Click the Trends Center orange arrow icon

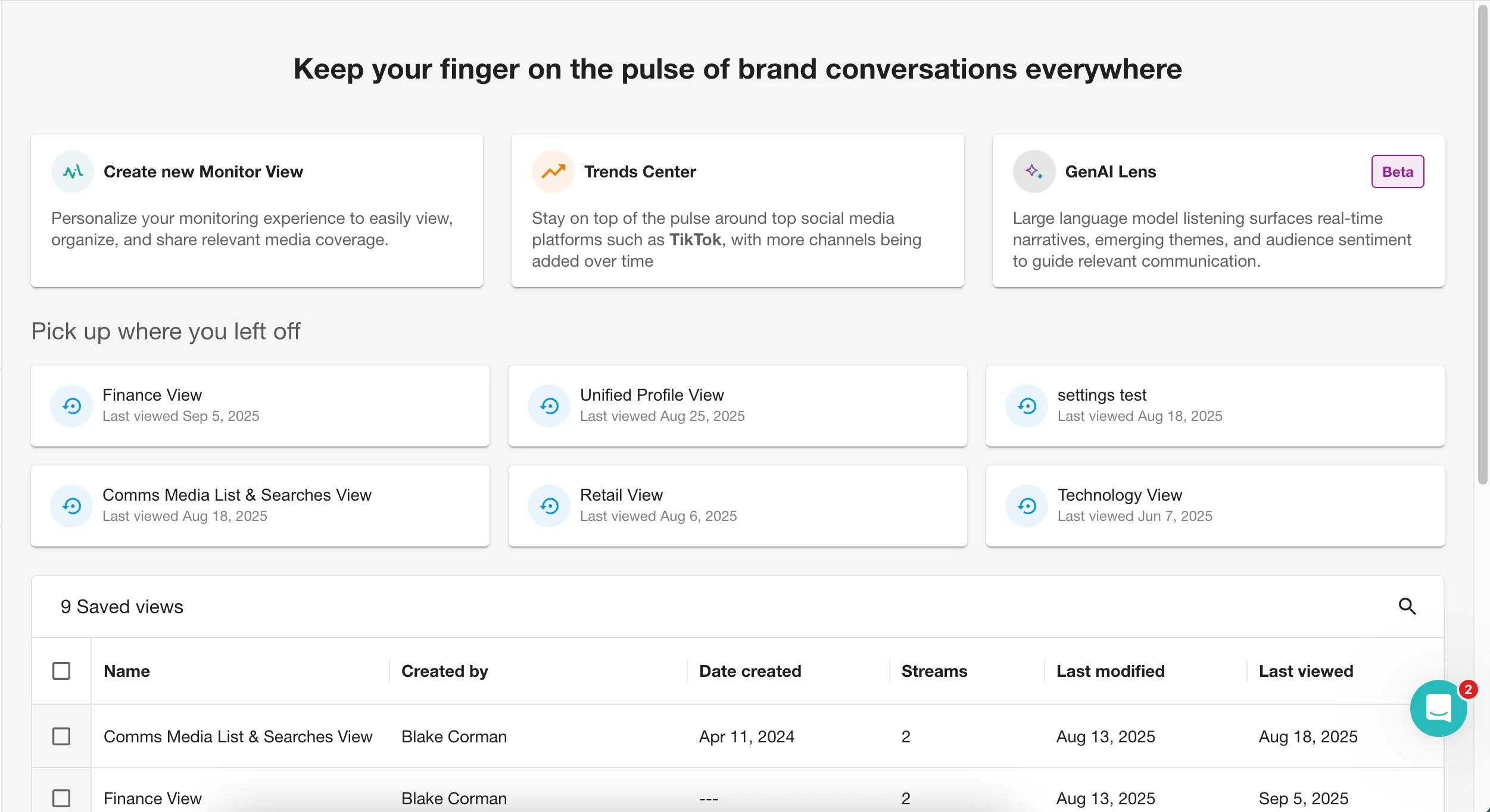(x=553, y=172)
